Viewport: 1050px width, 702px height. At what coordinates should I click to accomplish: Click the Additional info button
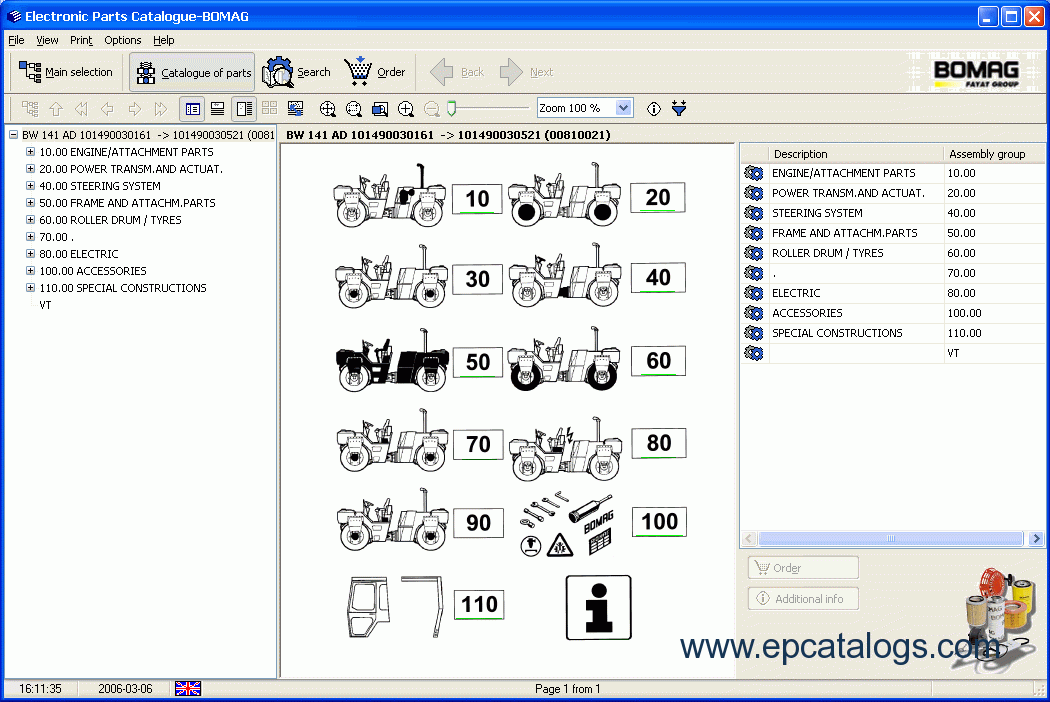point(803,598)
